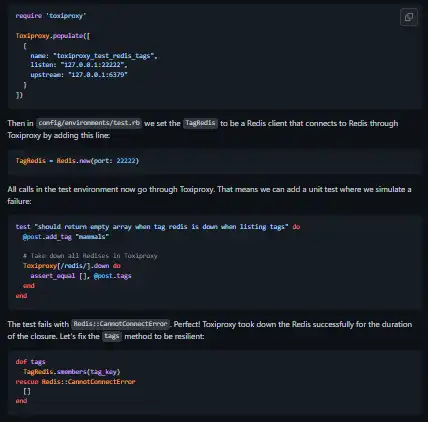Click the copy code icon button
The image size is (428, 422).
tap(409, 17)
